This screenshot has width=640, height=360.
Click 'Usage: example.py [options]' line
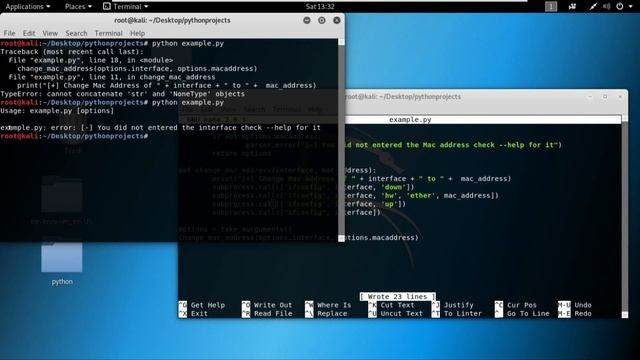57,111
